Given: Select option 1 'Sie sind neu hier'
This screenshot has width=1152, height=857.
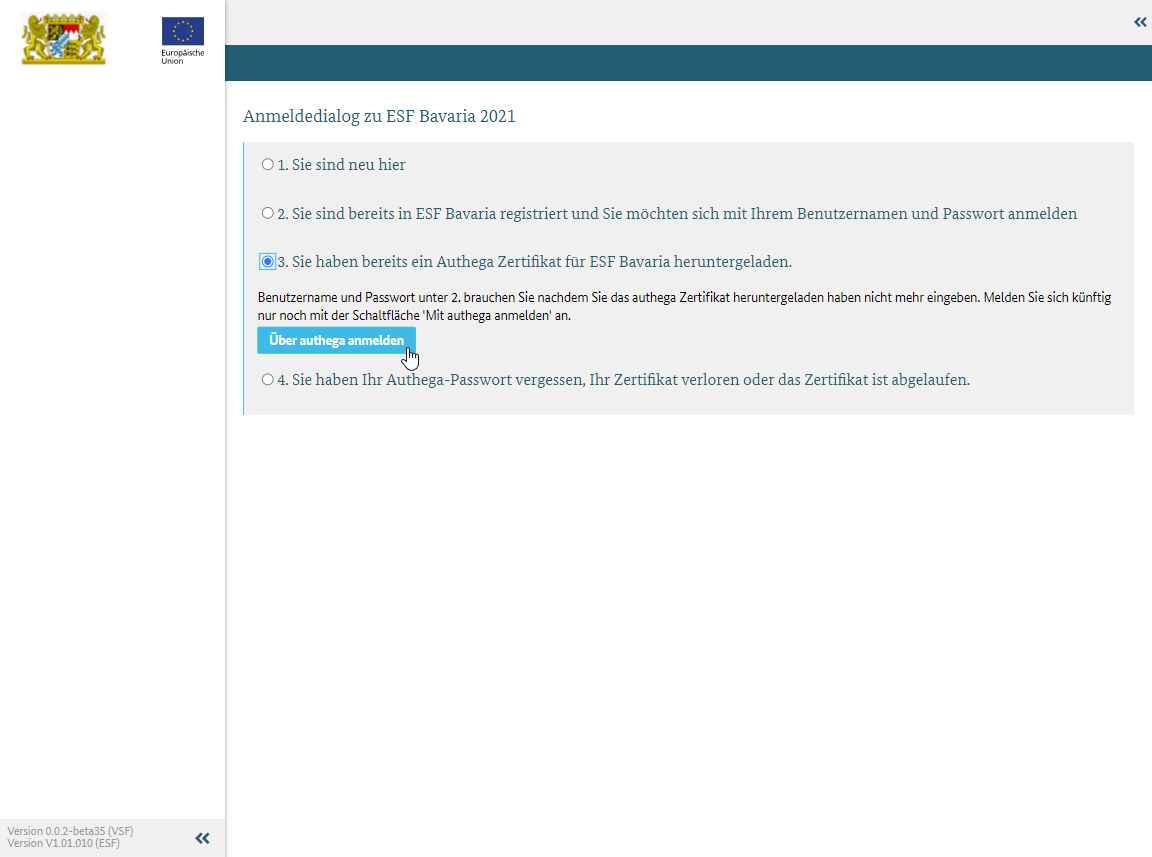Looking at the screenshot, I should click(267, 165).
